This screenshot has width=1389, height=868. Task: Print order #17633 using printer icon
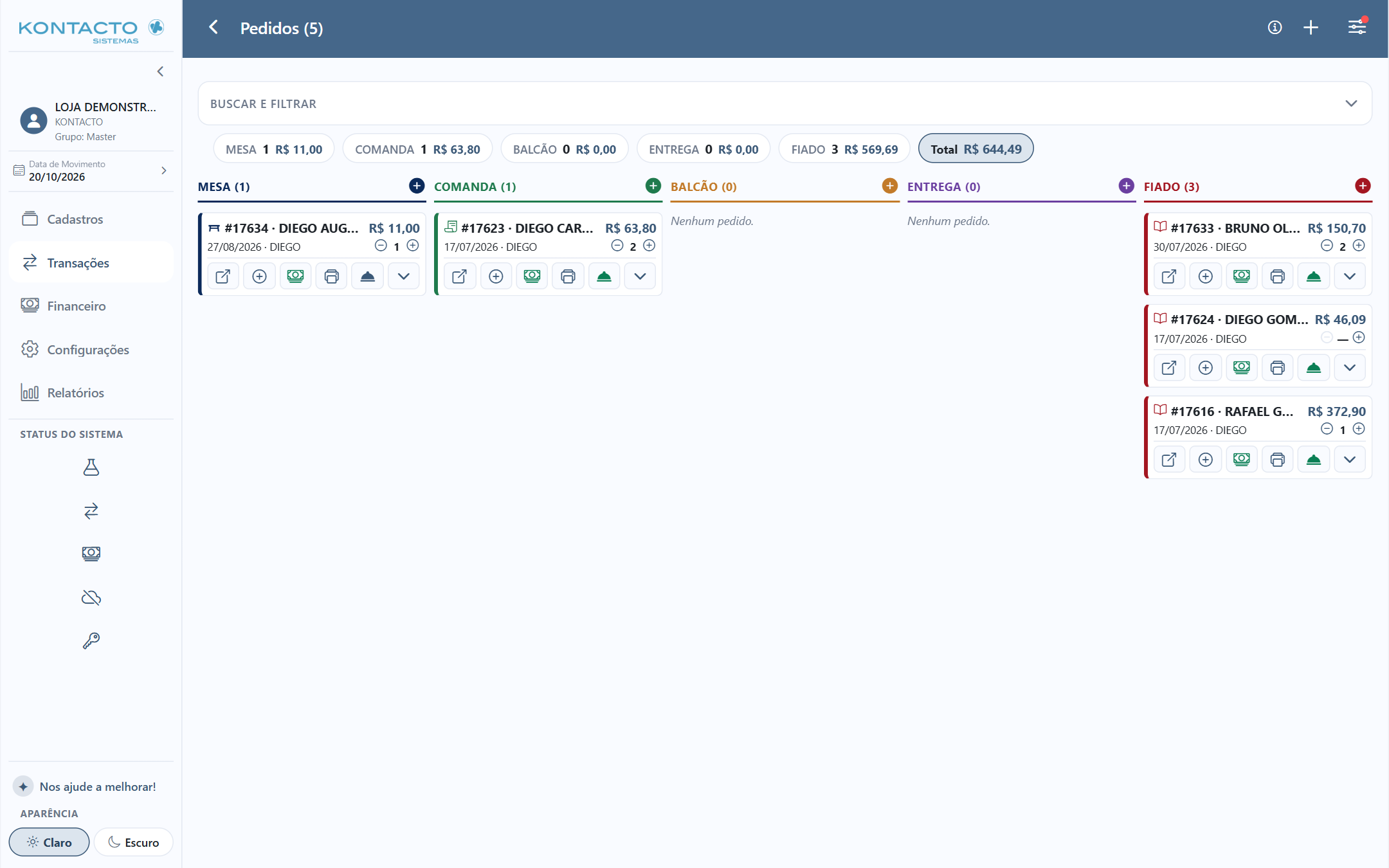(1277, 276)
